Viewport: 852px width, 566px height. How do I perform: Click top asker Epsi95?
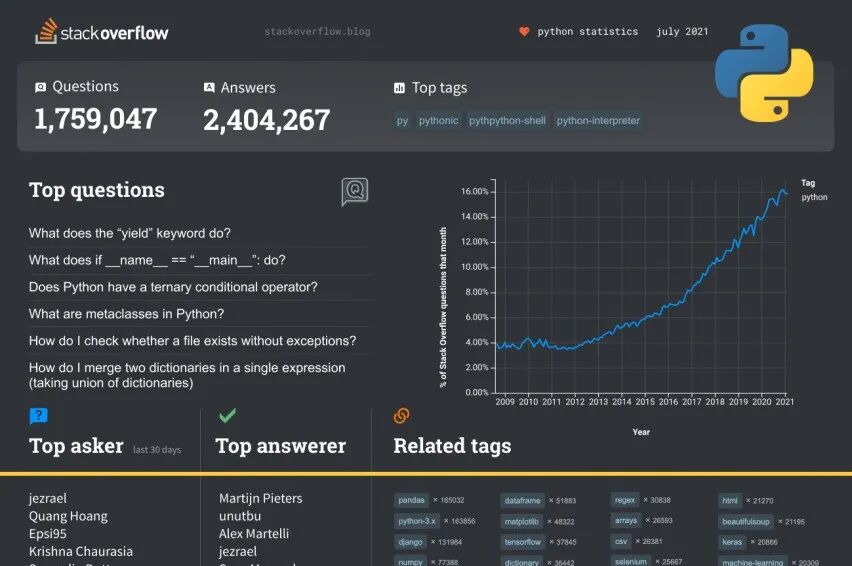click(x=48, y=534)
